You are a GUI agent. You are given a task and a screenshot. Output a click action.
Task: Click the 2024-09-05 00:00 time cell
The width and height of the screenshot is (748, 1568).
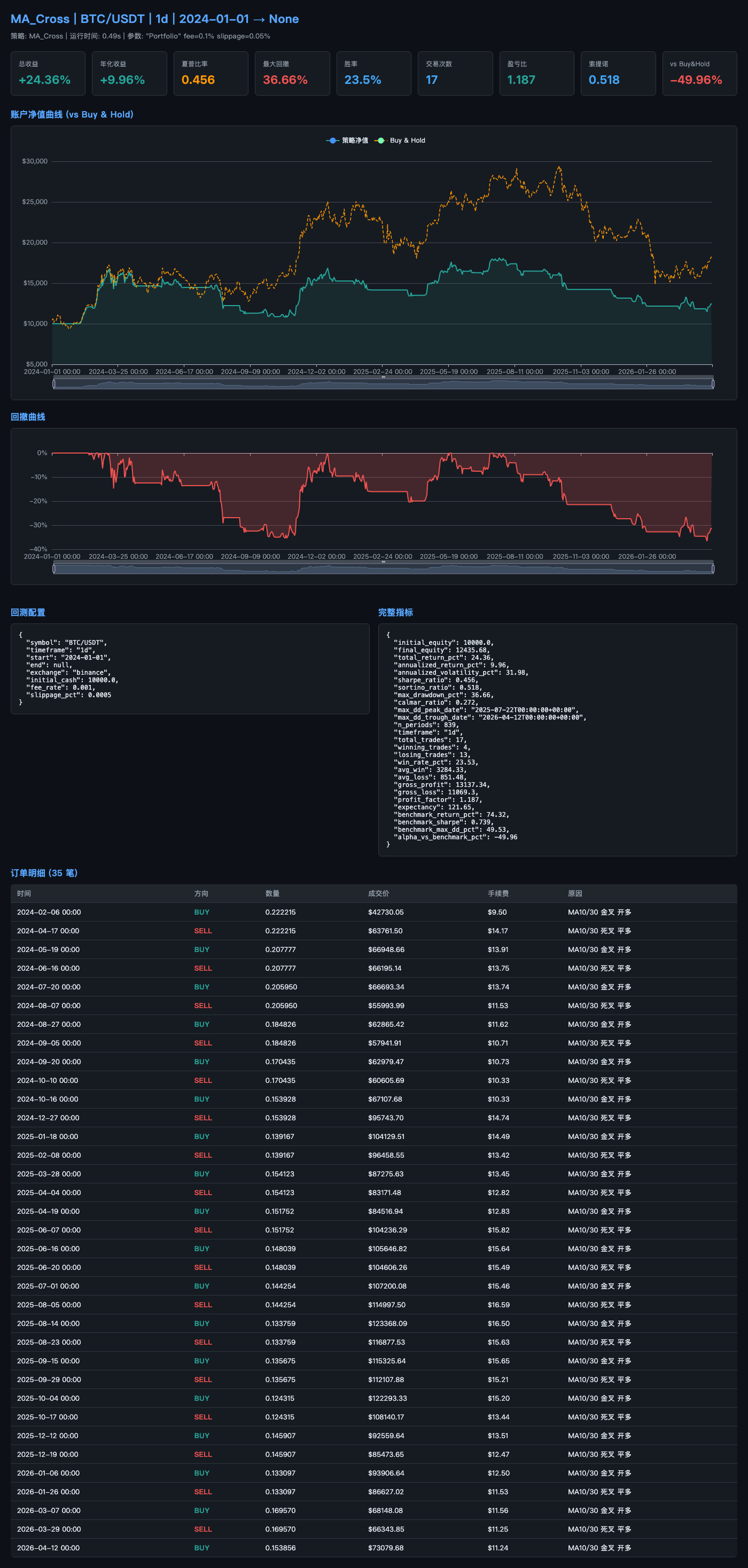click(48, 1043)
